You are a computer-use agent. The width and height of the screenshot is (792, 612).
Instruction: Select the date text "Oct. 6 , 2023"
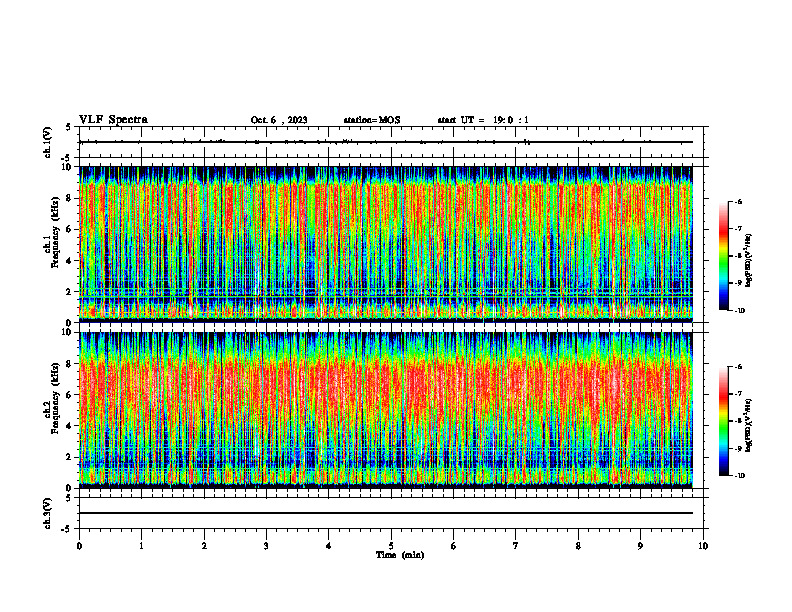(x=279, y=120)
